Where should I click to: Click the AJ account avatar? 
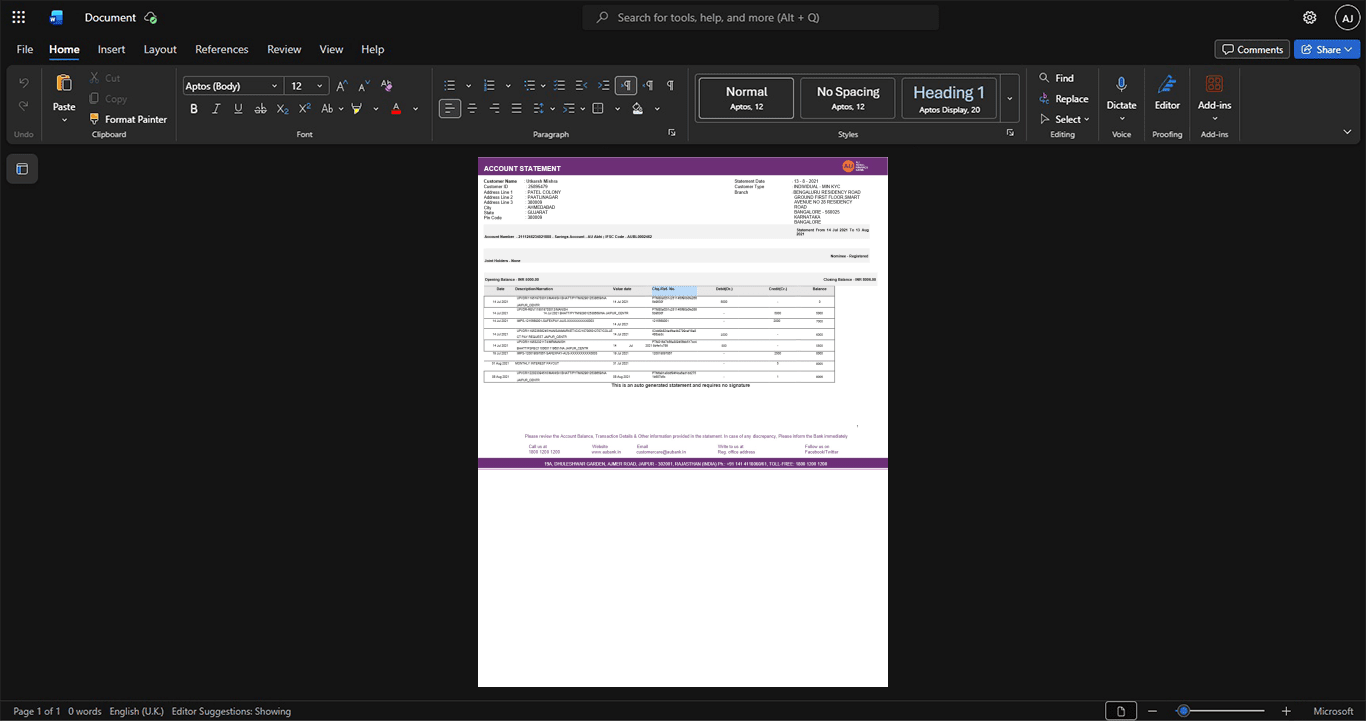click(x=1348, y=17)
